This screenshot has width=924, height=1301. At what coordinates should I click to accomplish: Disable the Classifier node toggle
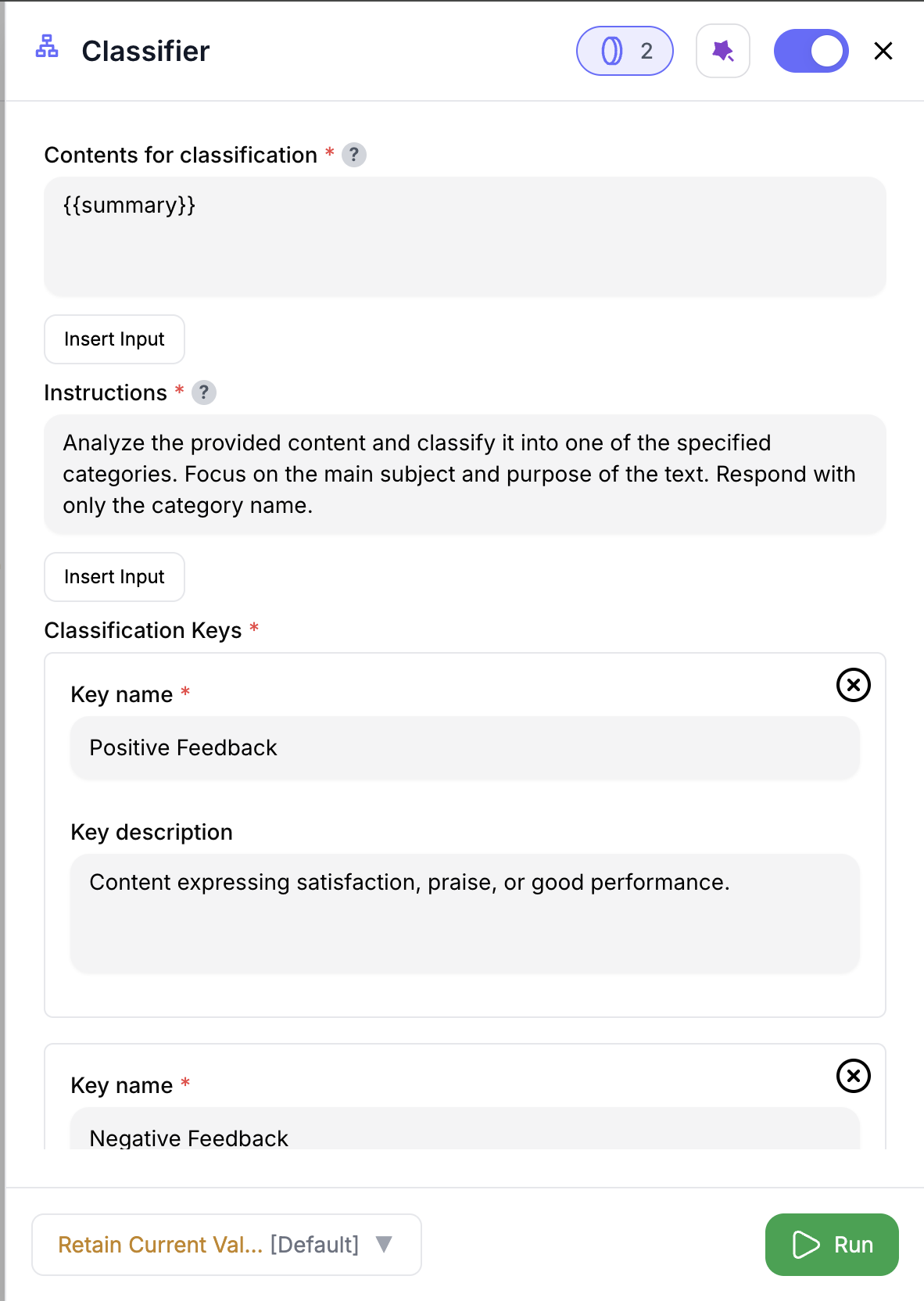[x=811, y=50]
